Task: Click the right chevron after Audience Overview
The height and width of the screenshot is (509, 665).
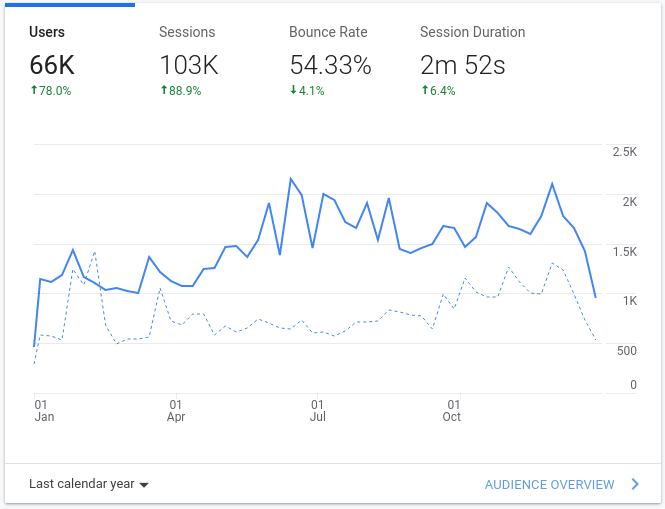Action: click(x=635, y=484)
